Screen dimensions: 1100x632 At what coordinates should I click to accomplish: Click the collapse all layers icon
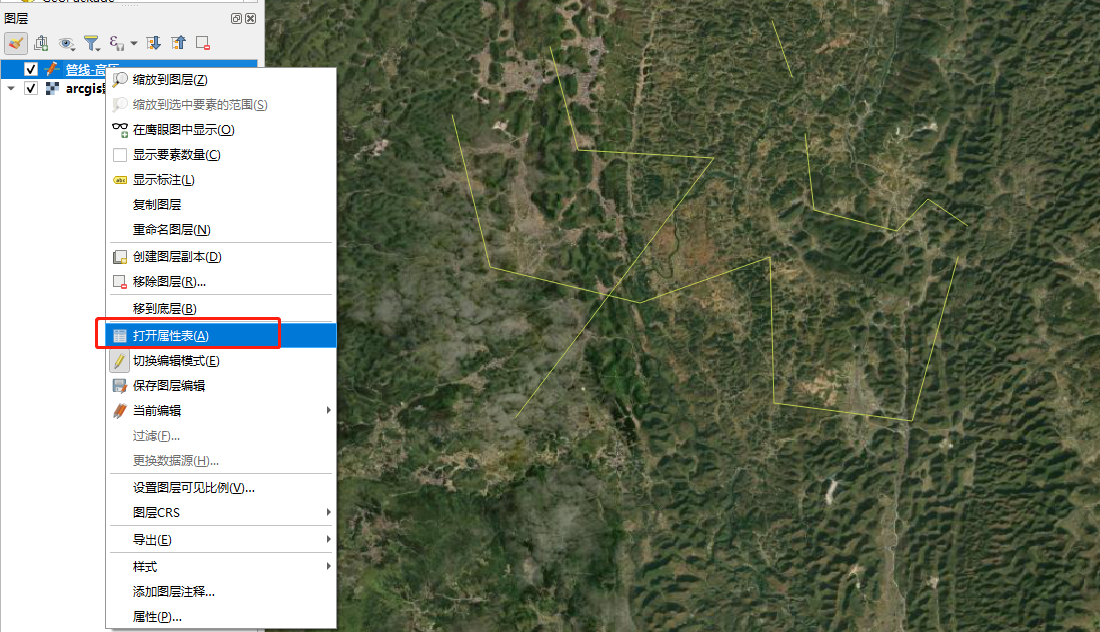pos(179,43)
